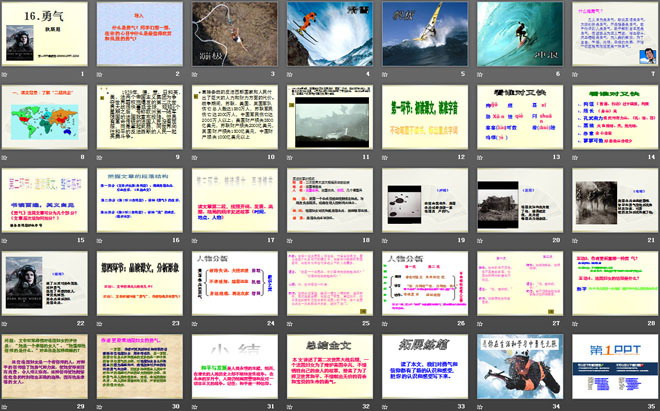Select the world map slide 8

[x=45, y=117]
